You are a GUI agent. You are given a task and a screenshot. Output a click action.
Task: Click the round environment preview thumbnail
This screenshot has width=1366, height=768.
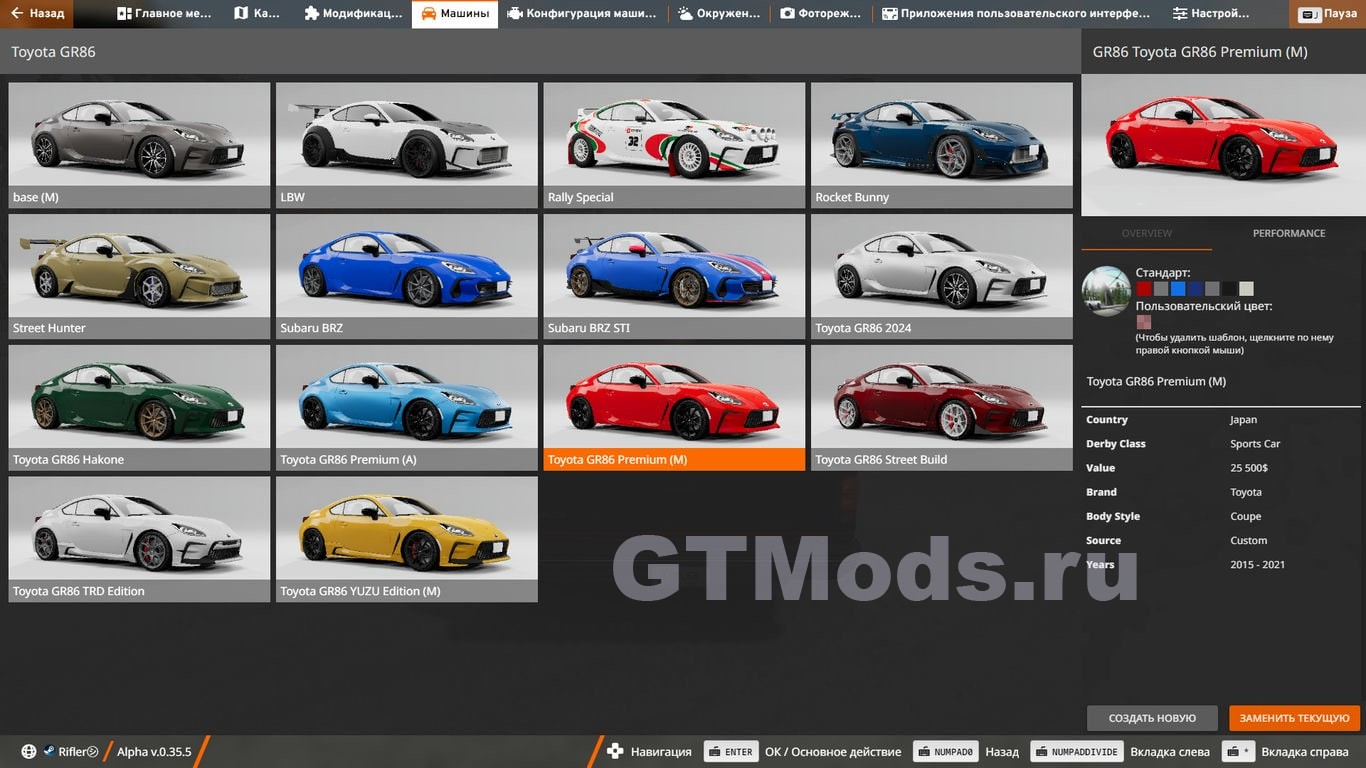1106,291
